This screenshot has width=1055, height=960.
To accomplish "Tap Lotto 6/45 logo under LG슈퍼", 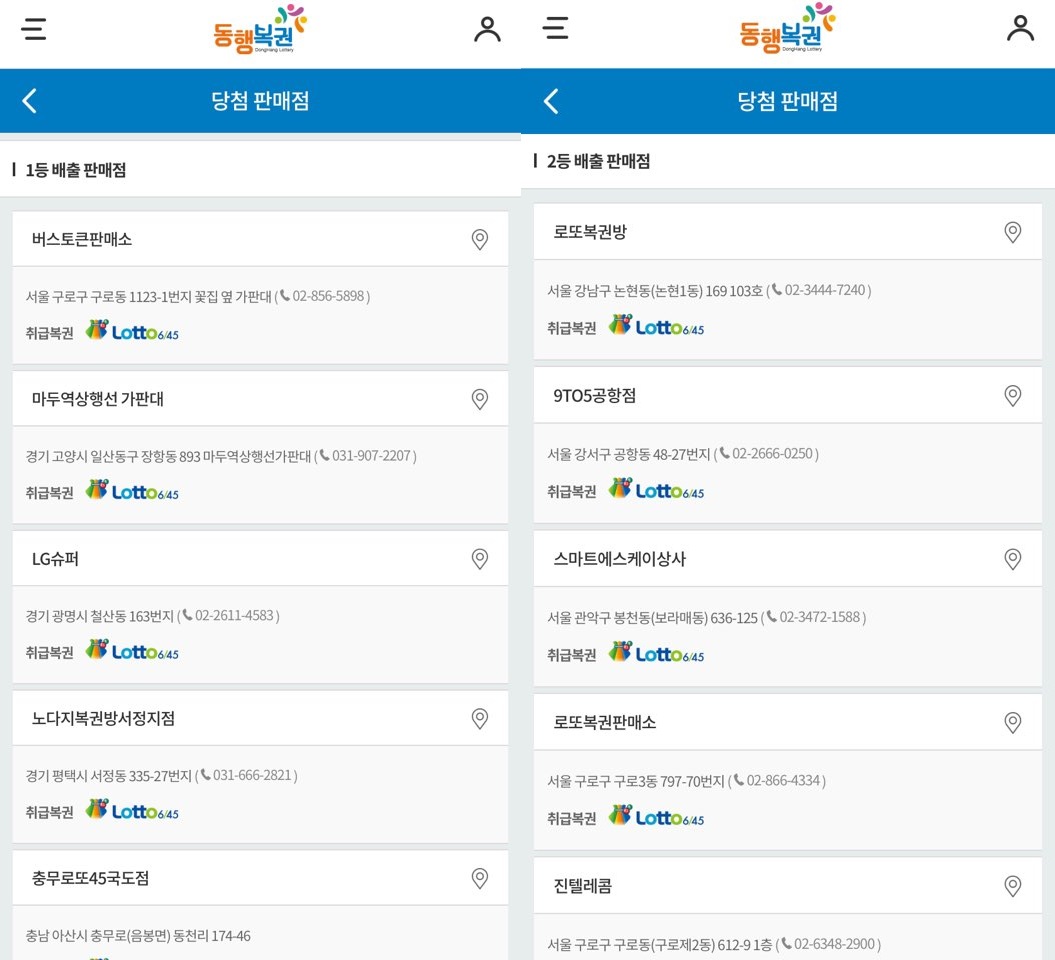I will click(132, 650).
